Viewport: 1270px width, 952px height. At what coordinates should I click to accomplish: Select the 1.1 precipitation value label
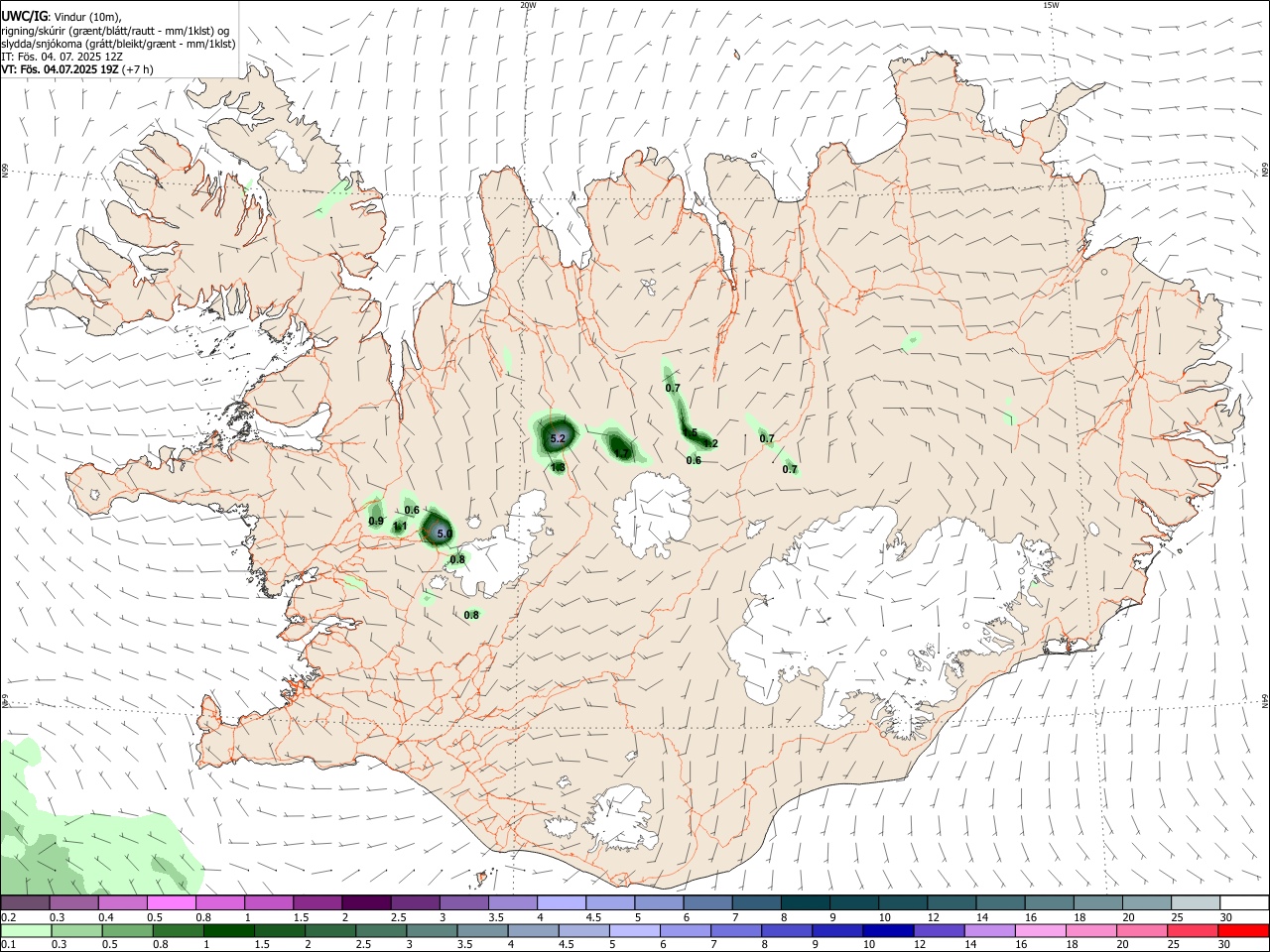400,527
